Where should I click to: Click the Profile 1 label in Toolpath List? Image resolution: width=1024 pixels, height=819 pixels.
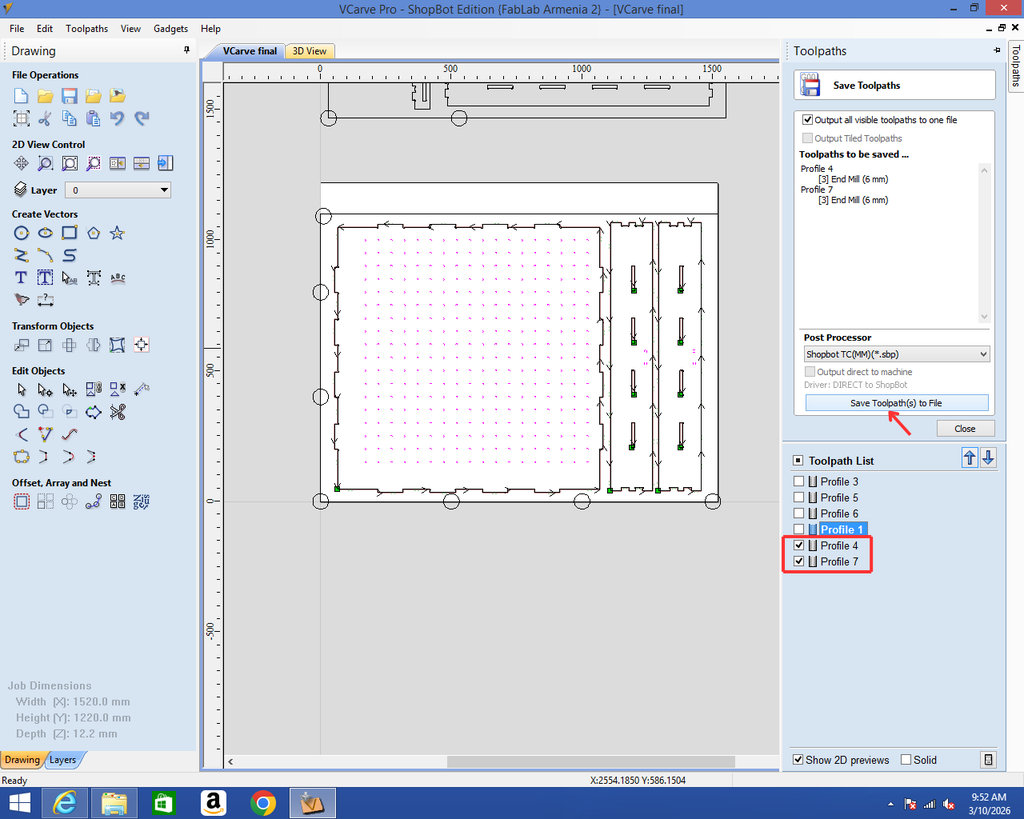point(842,529)
